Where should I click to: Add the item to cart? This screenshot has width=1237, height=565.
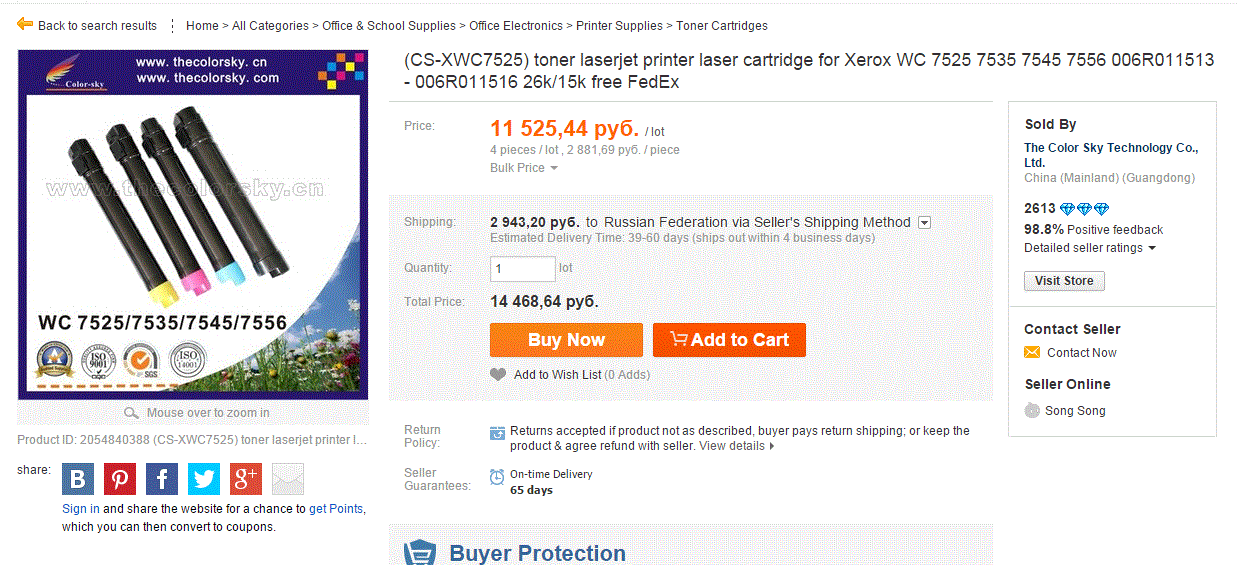[x=729, y=340]
